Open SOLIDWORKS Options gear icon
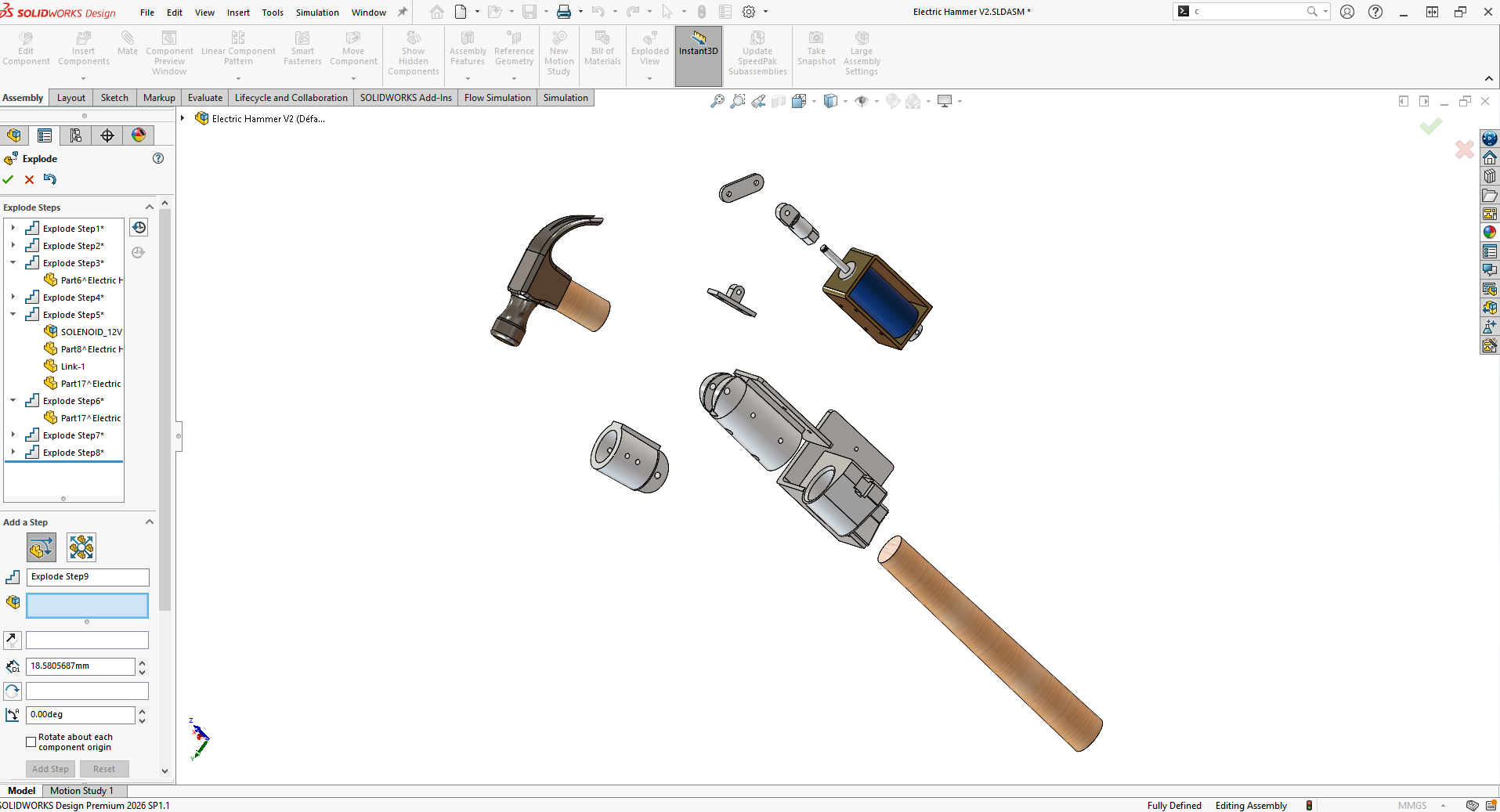Screen dimensions: 1500x812 point(749,12)
